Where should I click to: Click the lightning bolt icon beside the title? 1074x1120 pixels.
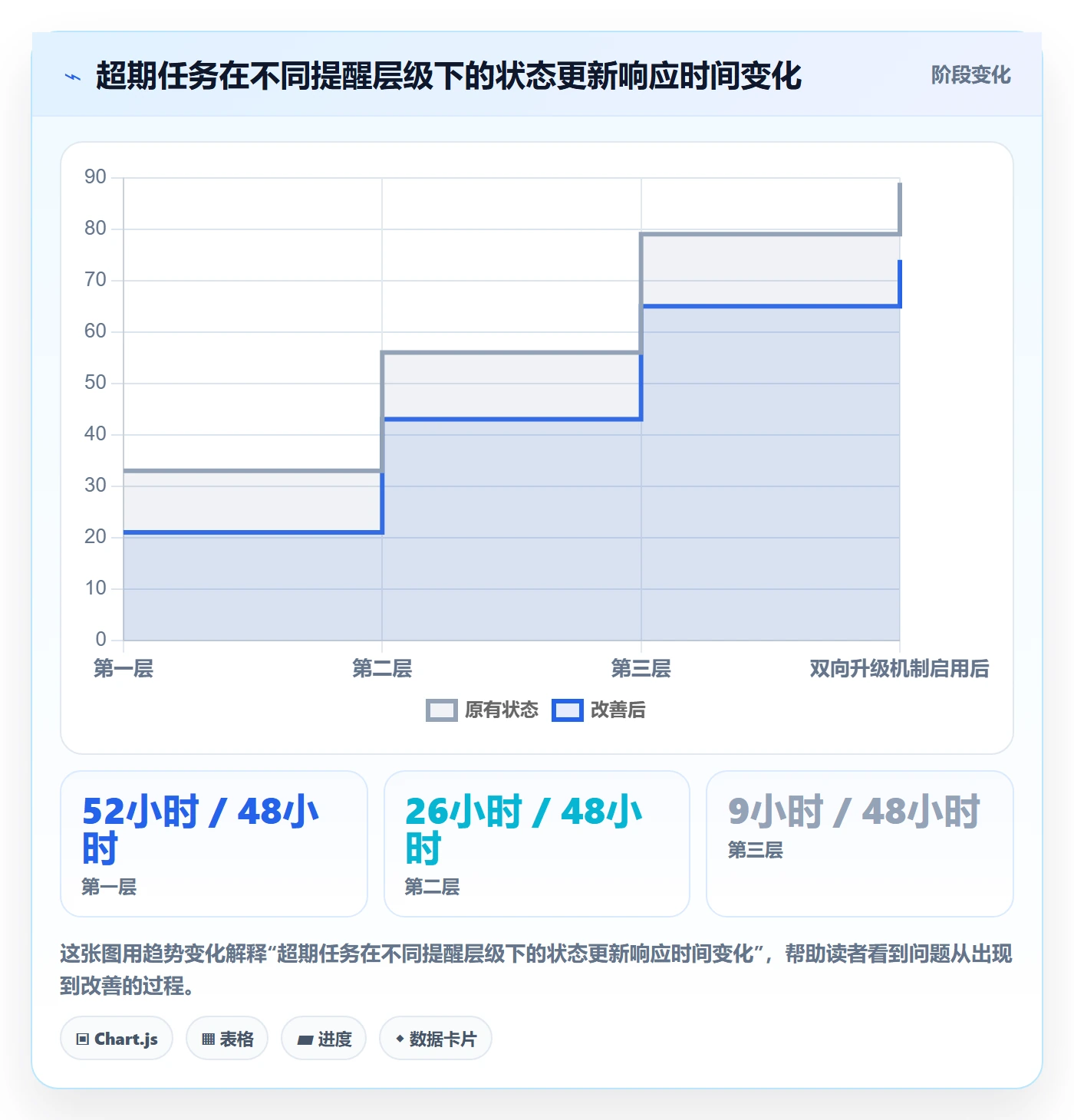73,77
